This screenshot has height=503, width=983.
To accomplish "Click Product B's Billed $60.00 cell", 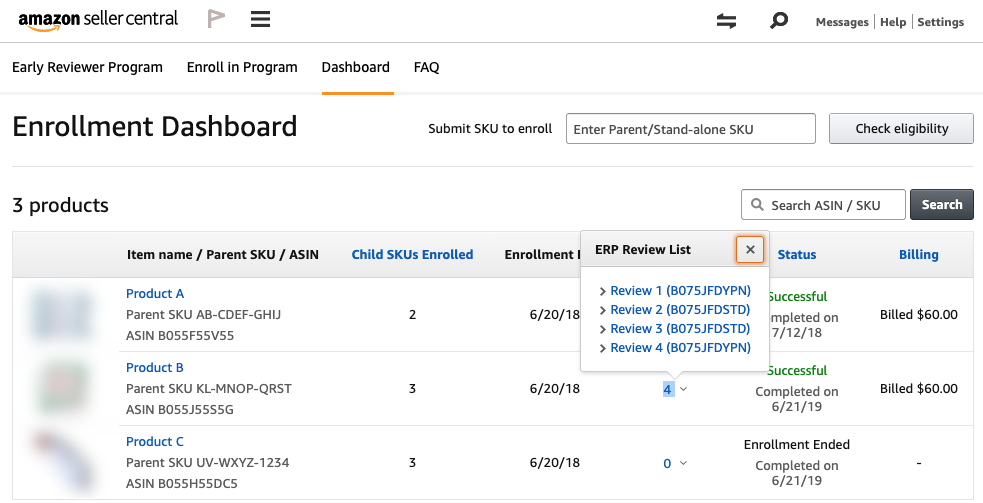I will tap(918, 388).
